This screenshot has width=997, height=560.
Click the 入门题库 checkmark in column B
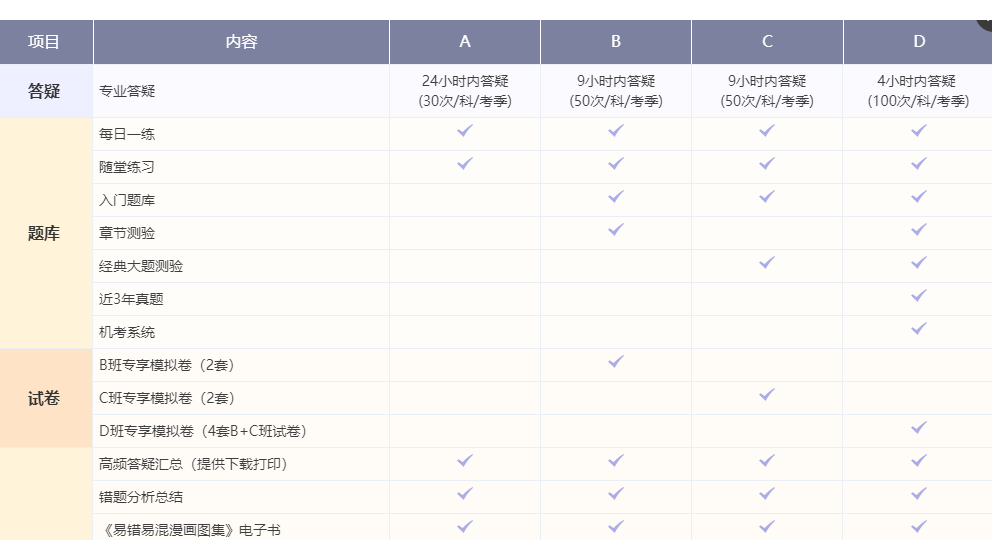(615, 197)
